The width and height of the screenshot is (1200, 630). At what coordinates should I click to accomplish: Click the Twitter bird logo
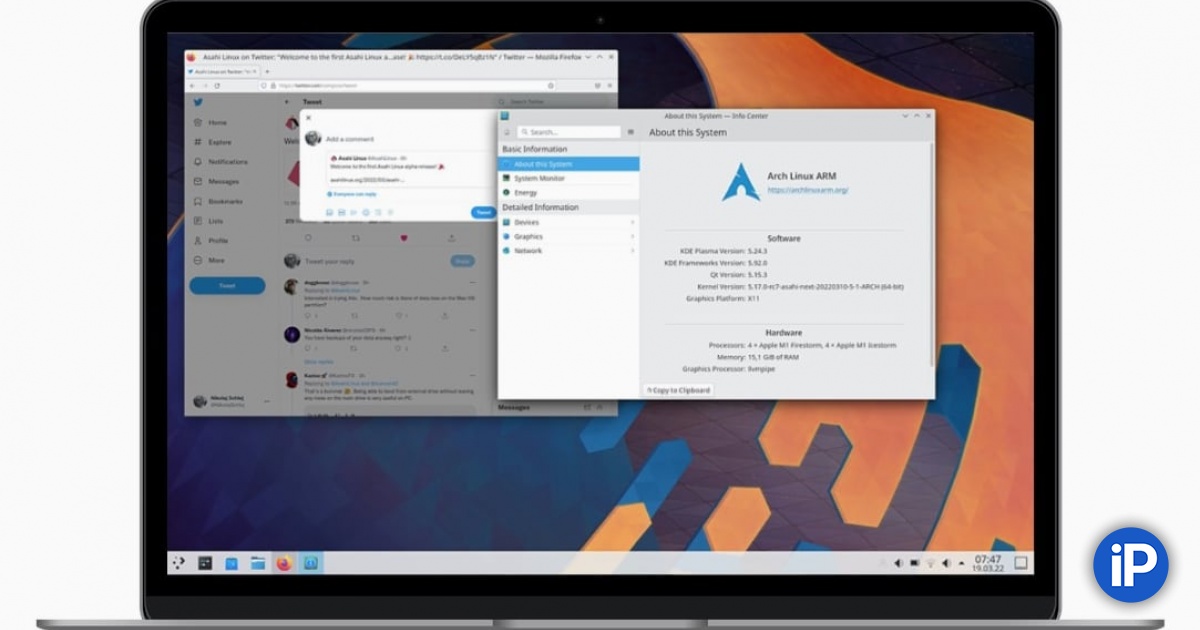click(198, 102)
